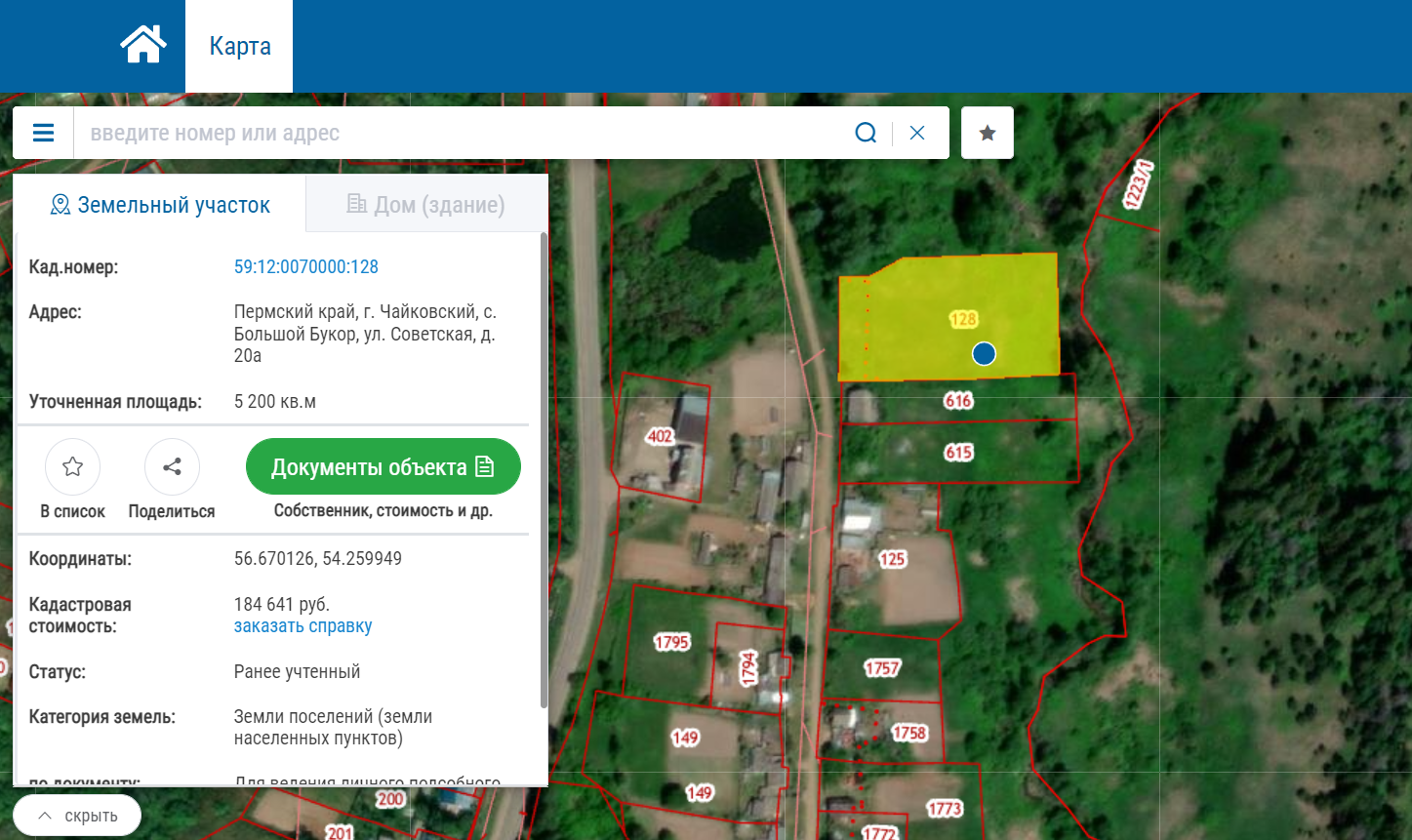This screenshot has height=840, width=1412.
Task: Select parcel 125 on the map
Action: 892,559
